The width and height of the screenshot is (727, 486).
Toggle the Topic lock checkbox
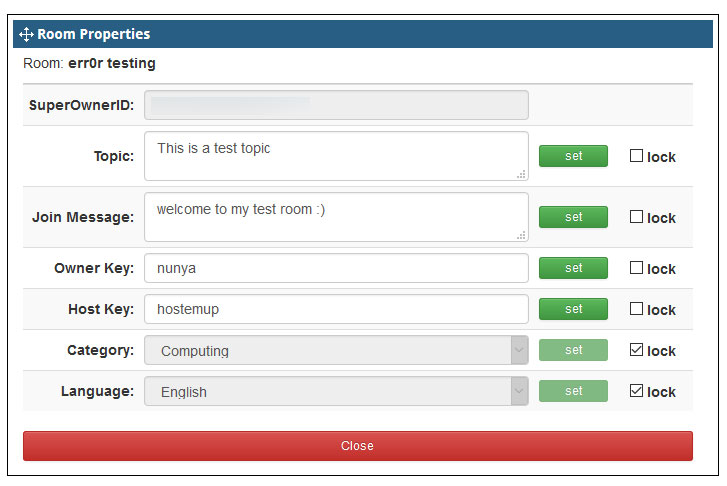point(636,155)
